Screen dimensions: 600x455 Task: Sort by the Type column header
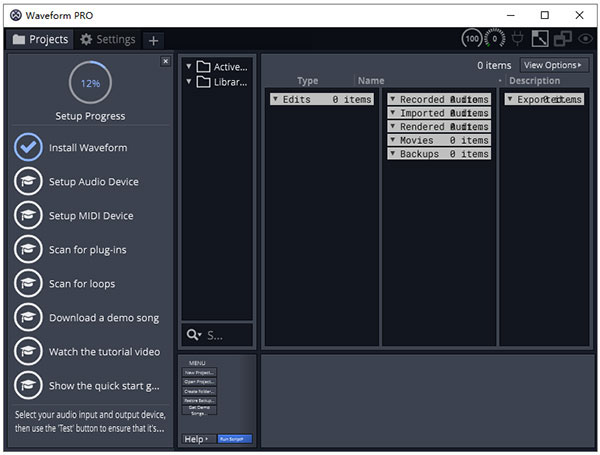click(307, 81)
